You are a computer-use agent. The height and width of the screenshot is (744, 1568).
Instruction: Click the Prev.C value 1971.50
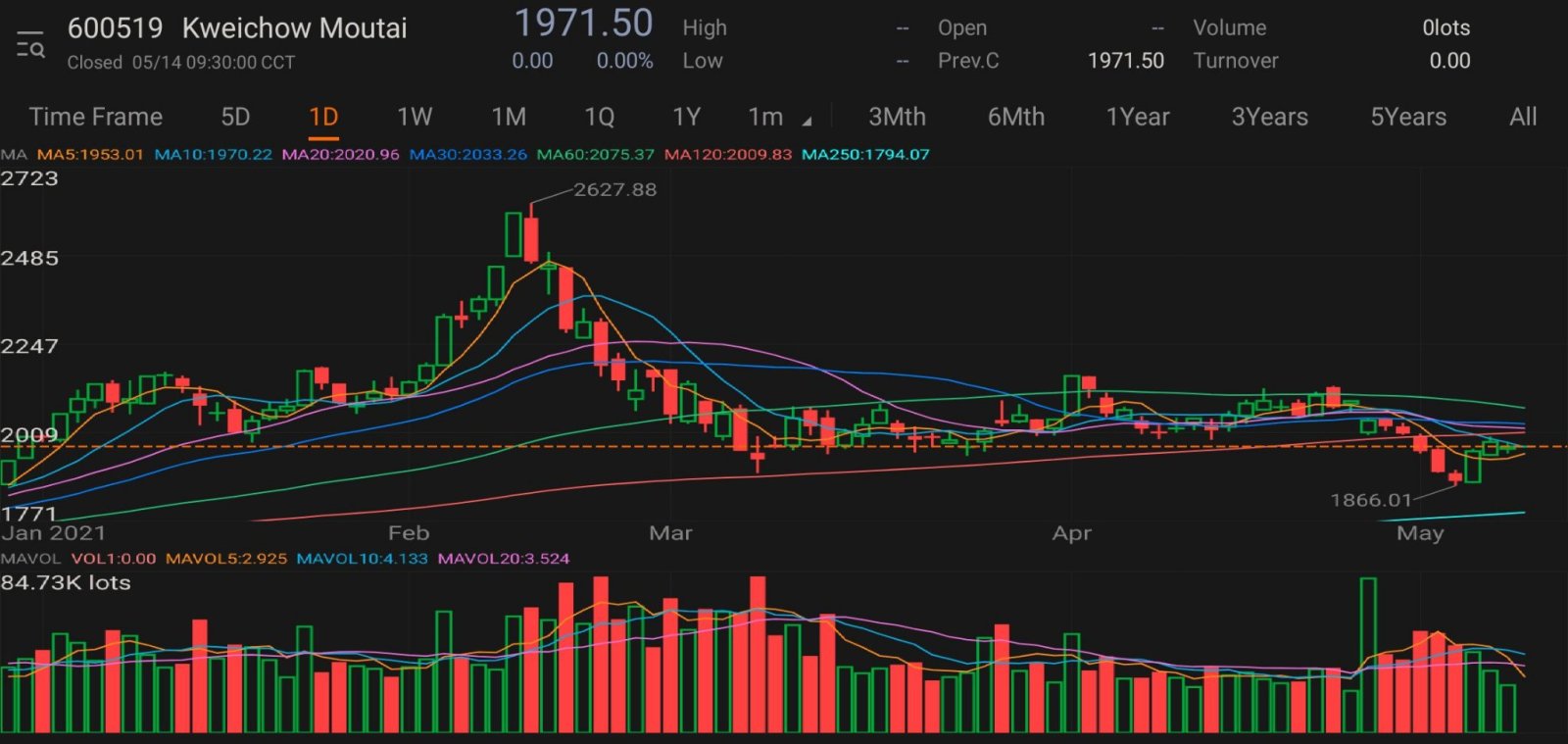1126,61
